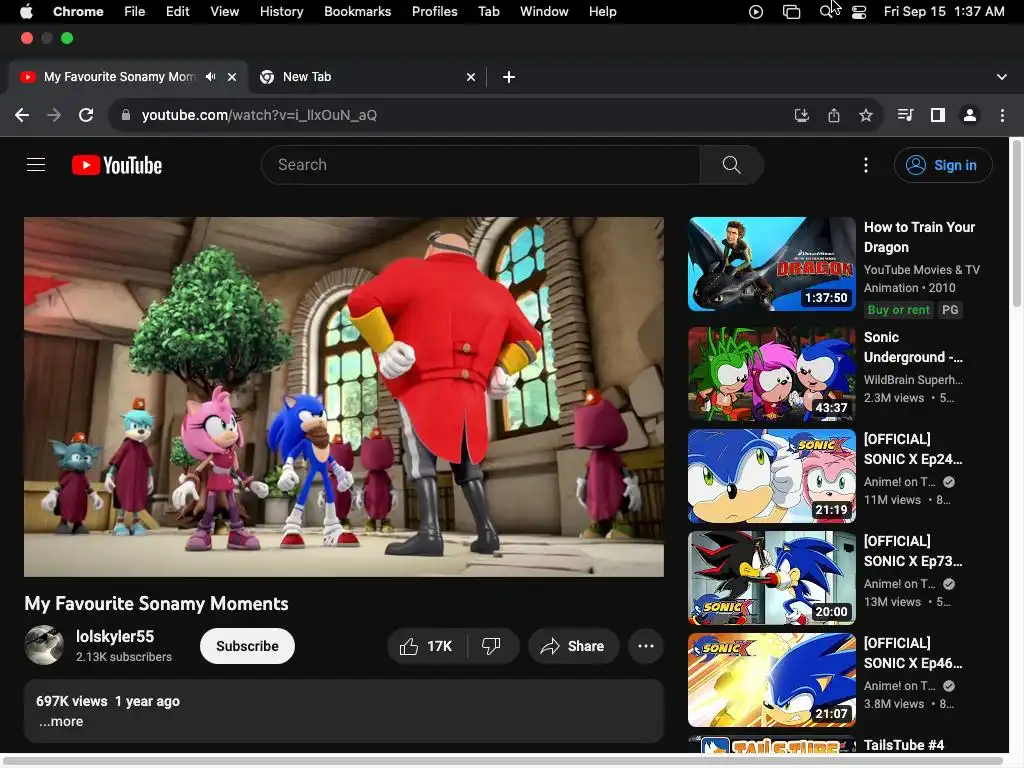Open the Edit menu

pos(177,11)
